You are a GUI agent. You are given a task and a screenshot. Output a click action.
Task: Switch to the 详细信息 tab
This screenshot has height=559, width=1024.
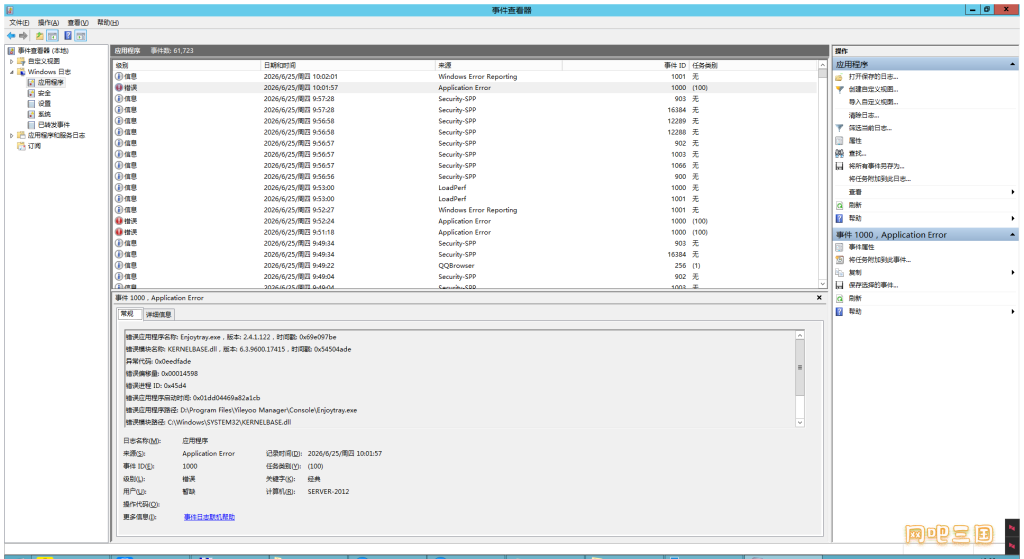click(159, 314)
